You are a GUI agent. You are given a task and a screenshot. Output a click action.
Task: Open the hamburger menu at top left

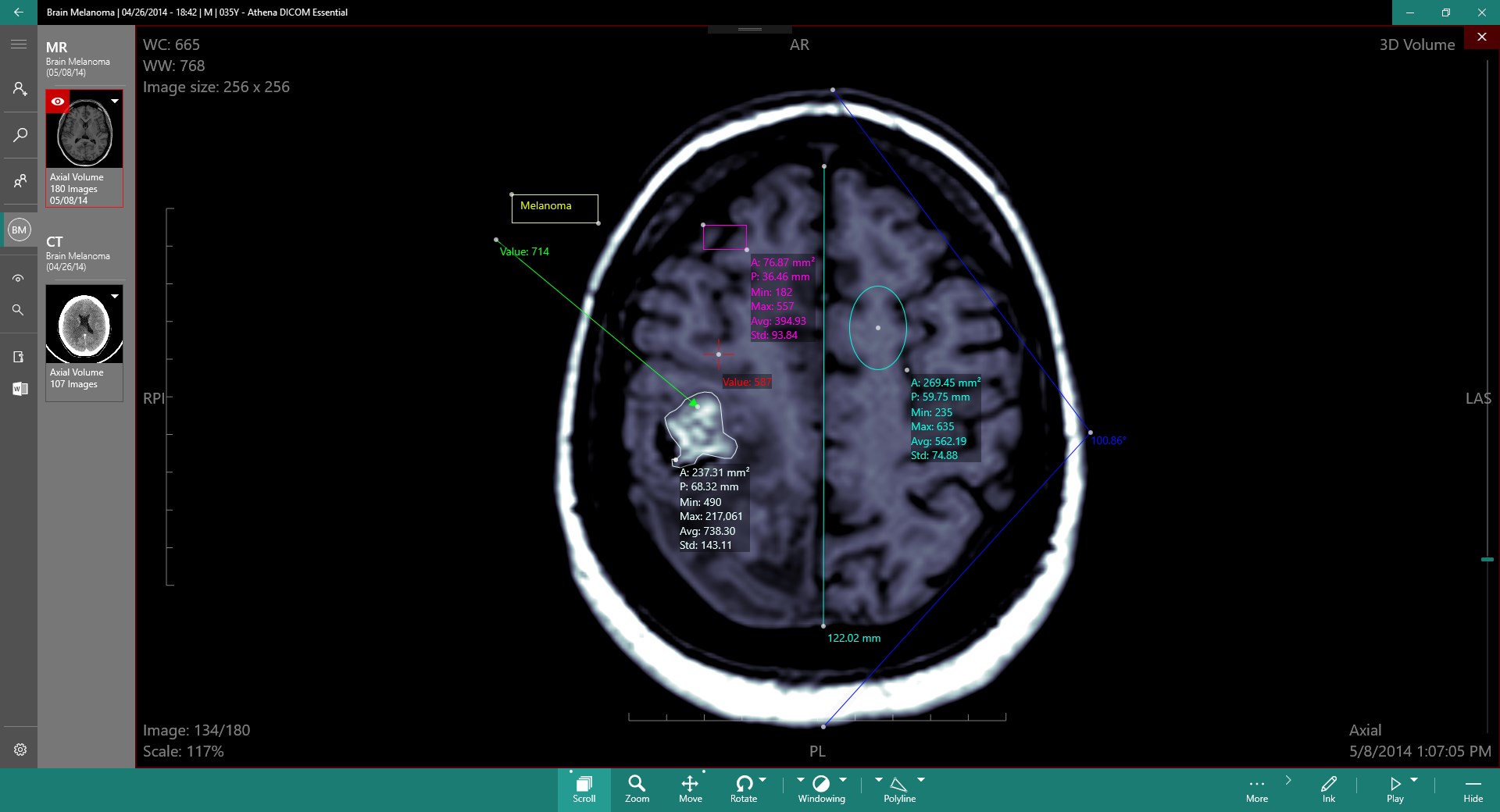[20, 45]
